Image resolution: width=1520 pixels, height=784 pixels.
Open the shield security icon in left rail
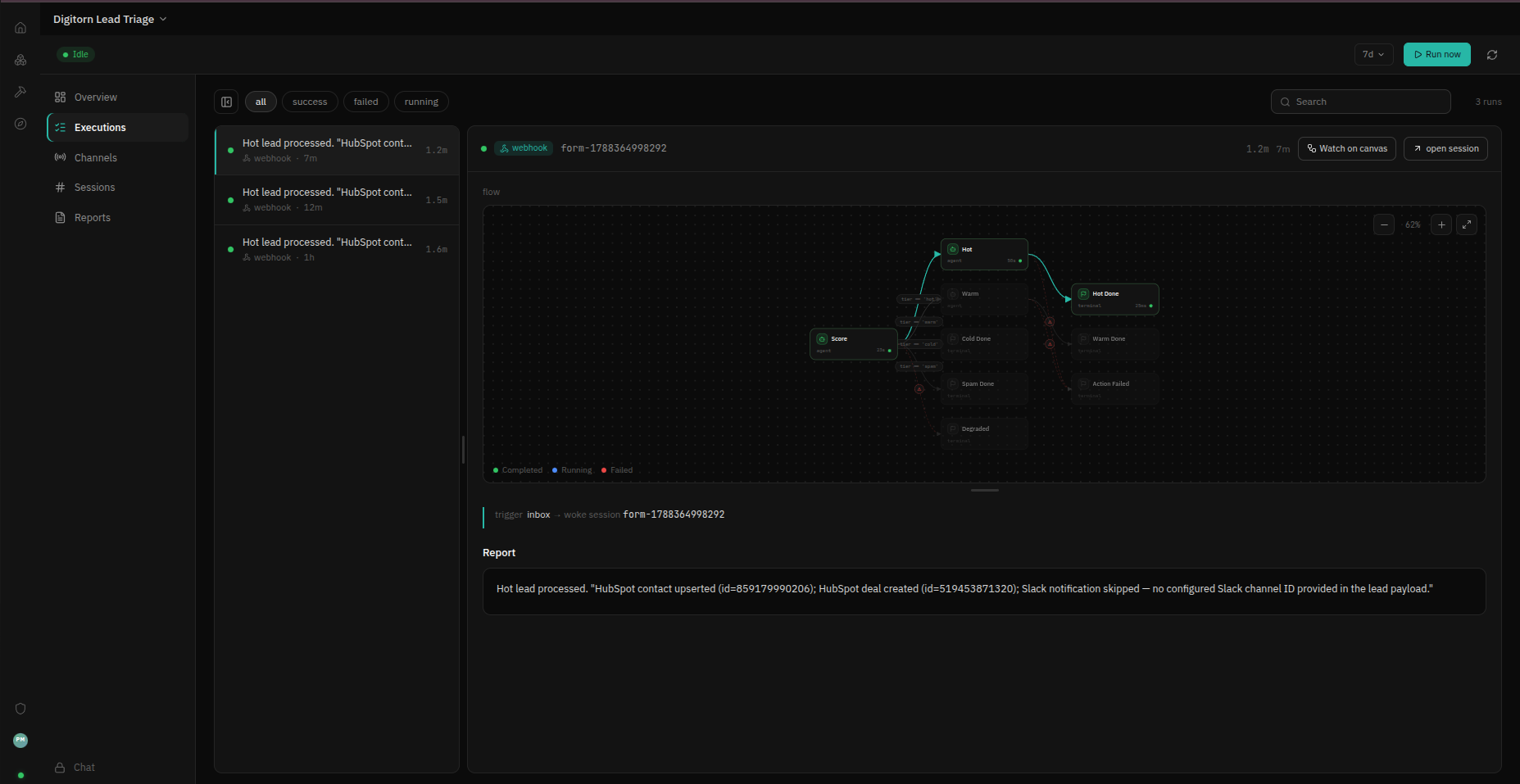20,709
